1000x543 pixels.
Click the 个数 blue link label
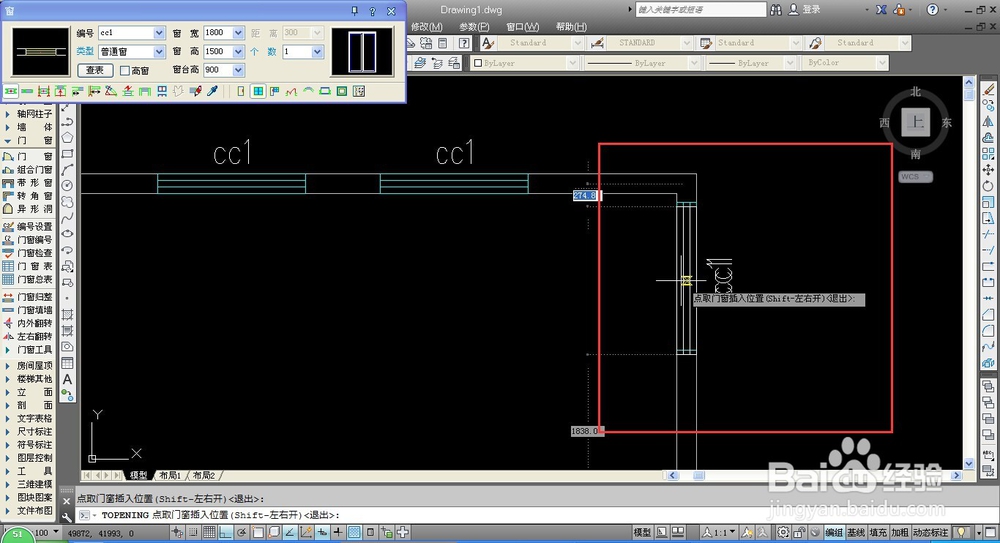(x=263, y=52)
